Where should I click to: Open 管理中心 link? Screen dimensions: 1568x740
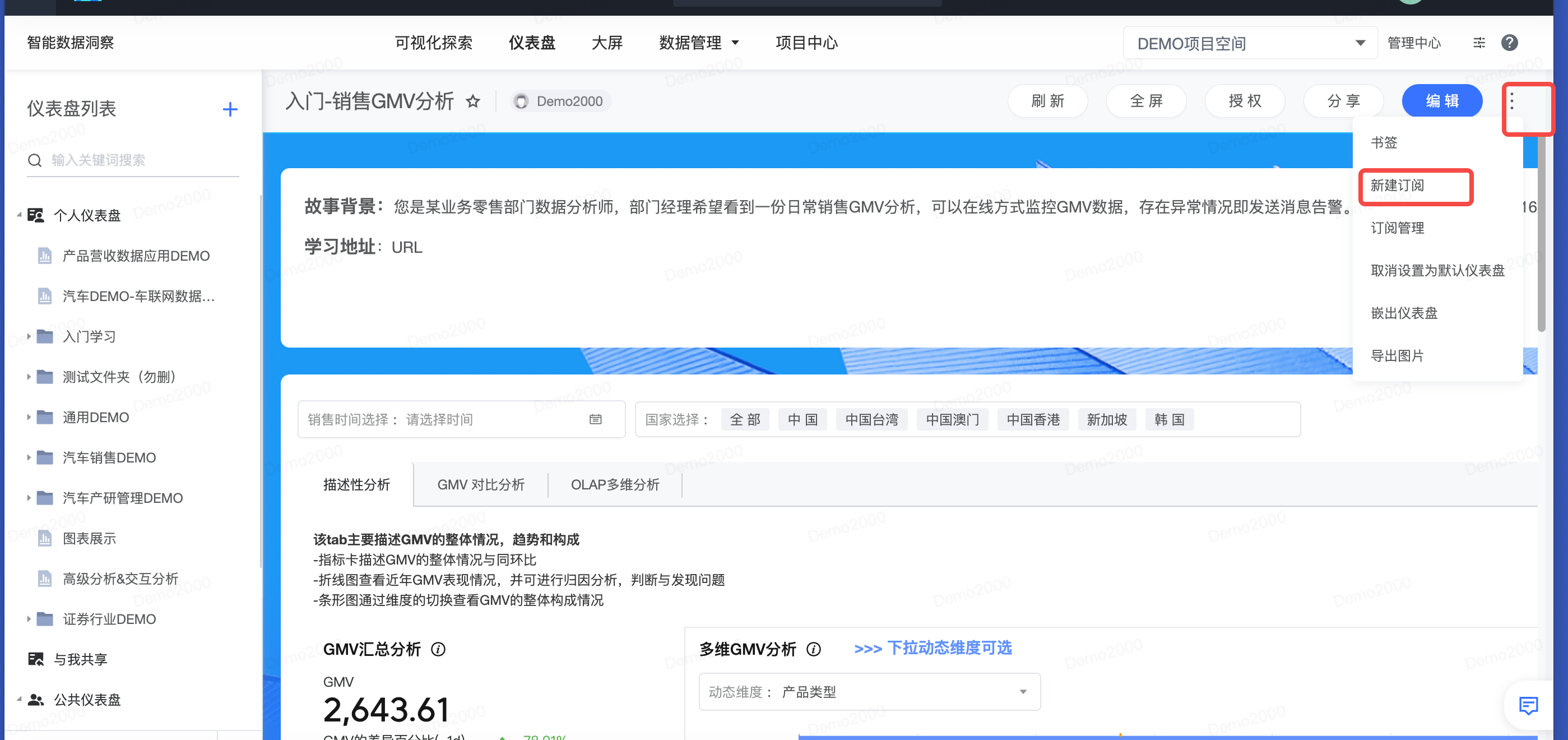tap(1413, 43)
